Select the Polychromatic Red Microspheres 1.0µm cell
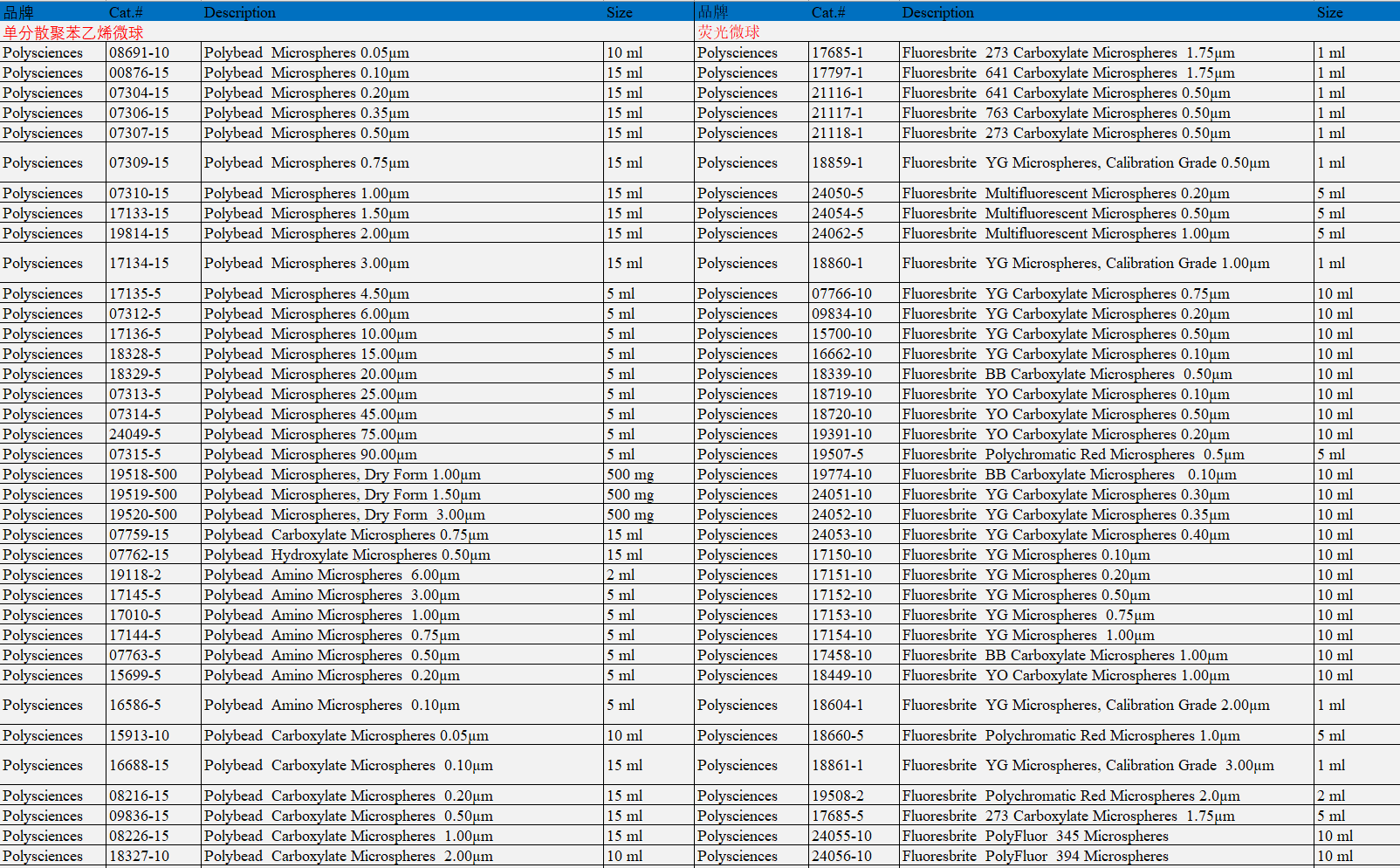Screen dimensions: 1400x868 [1071, 735]
